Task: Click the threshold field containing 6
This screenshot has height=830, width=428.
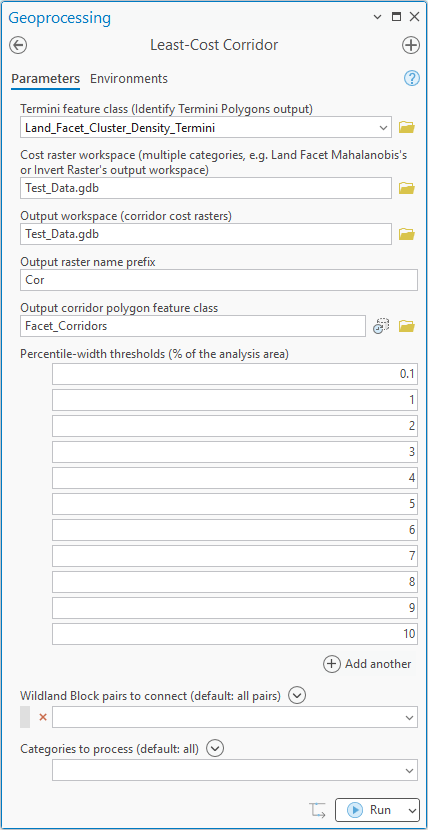Action: [235, 530]
